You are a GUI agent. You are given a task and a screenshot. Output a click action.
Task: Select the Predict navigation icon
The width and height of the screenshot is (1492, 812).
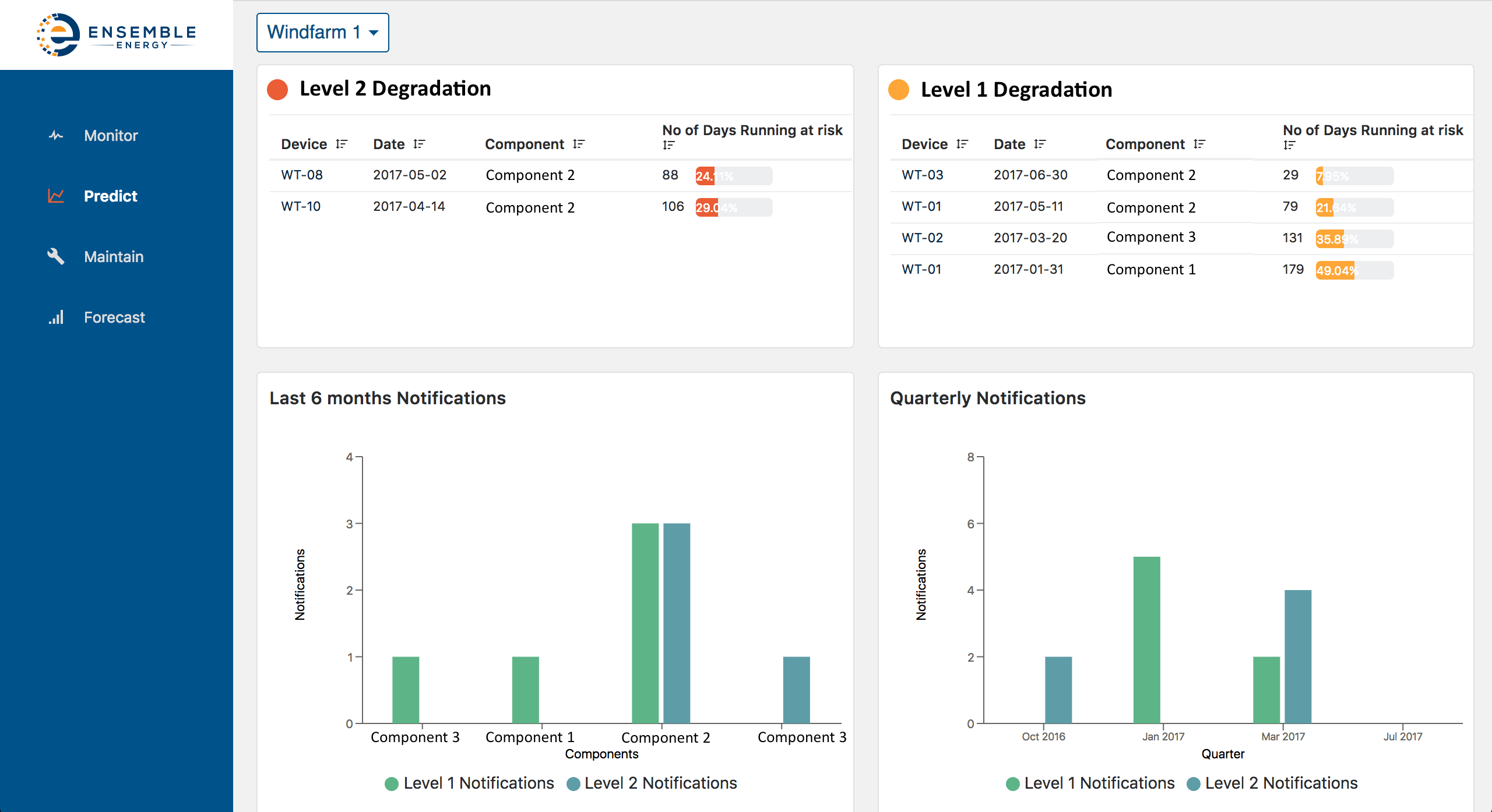click(54, 196)
